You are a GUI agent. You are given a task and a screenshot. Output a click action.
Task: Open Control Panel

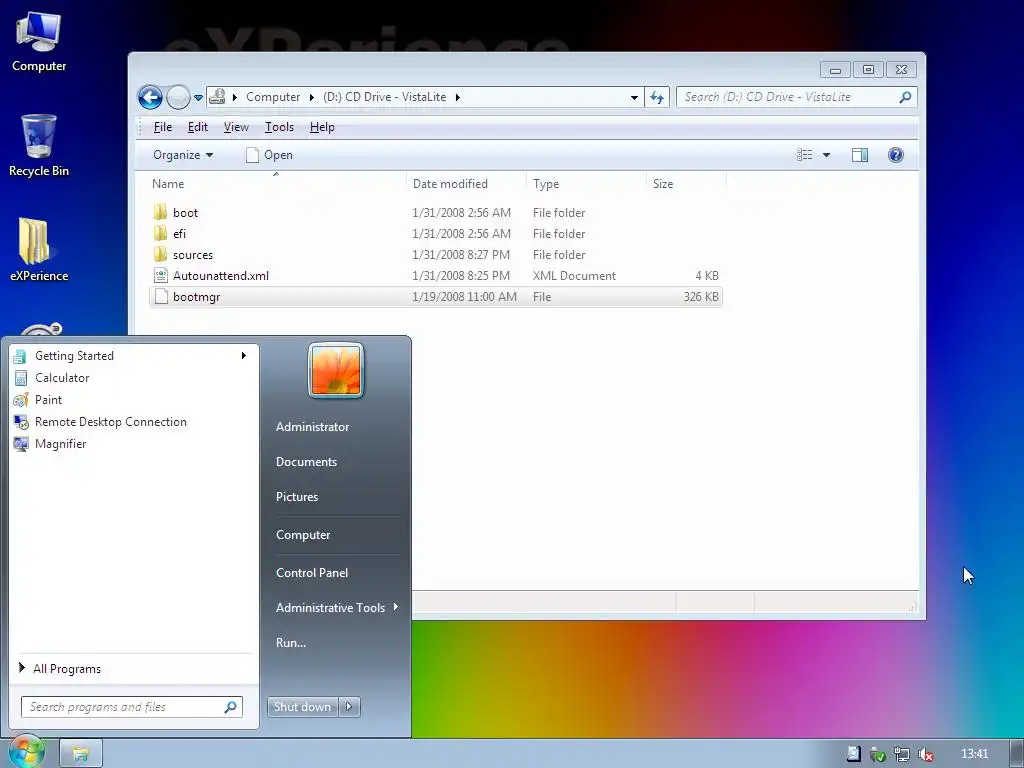coord(312,573)
